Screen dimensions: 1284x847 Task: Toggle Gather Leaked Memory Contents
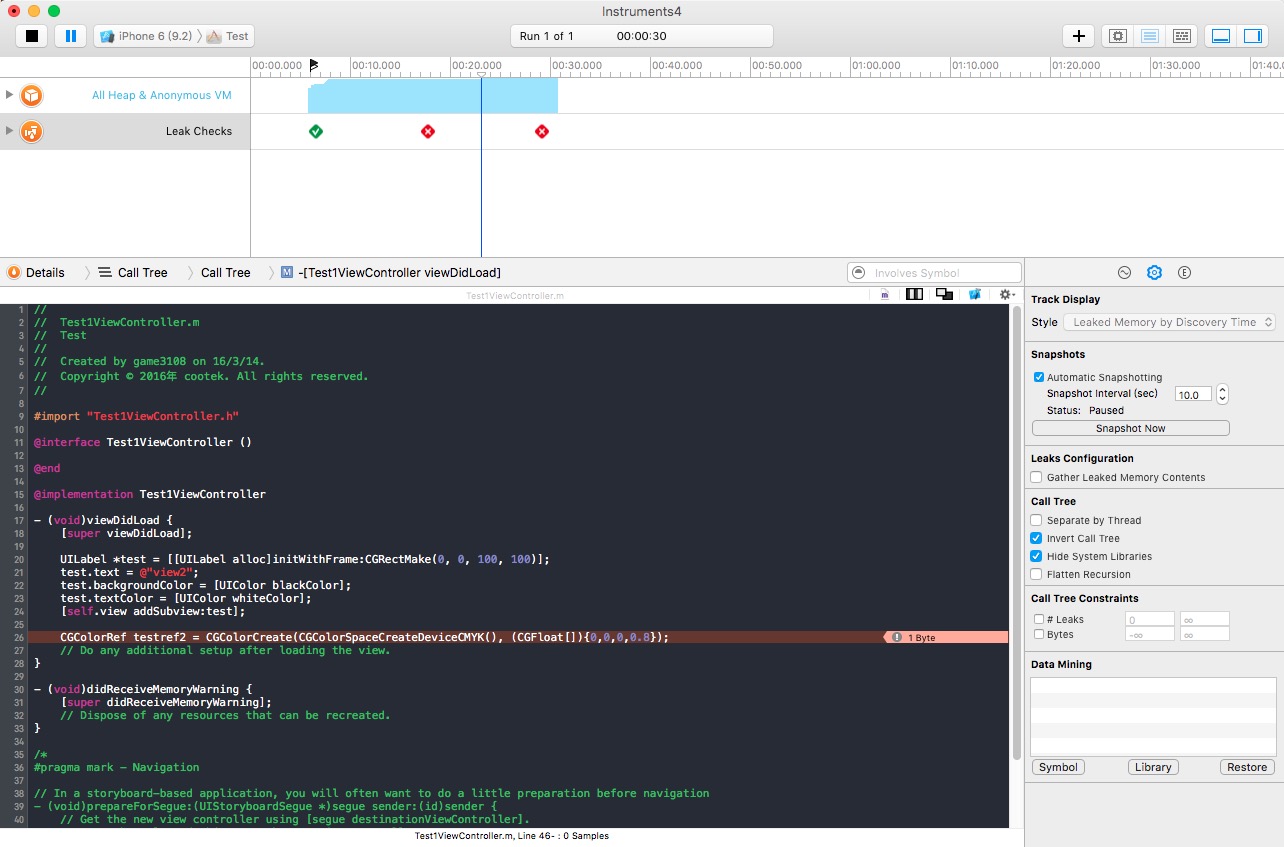[x=1037, y=477]
